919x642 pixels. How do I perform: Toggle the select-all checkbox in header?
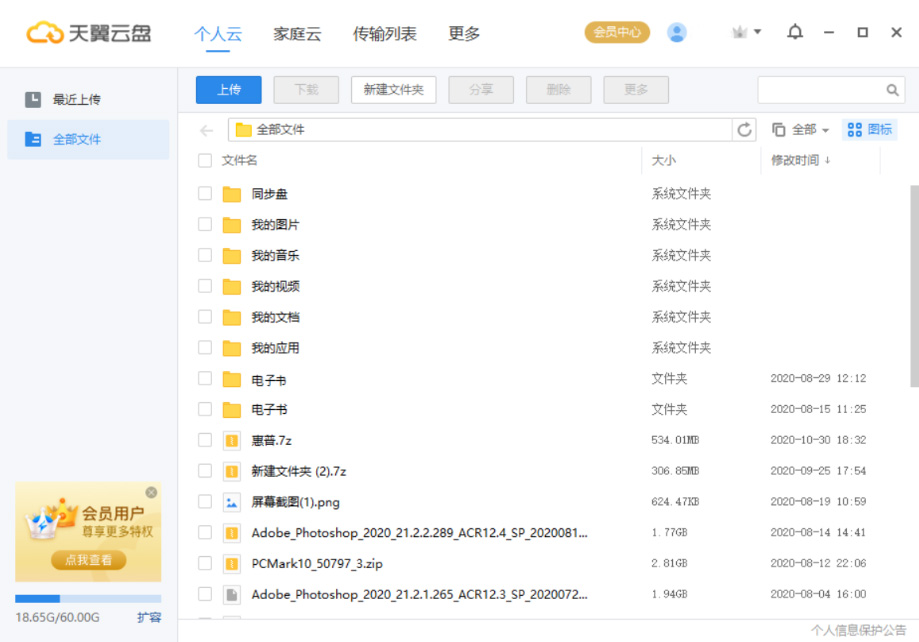coord(205,160)
